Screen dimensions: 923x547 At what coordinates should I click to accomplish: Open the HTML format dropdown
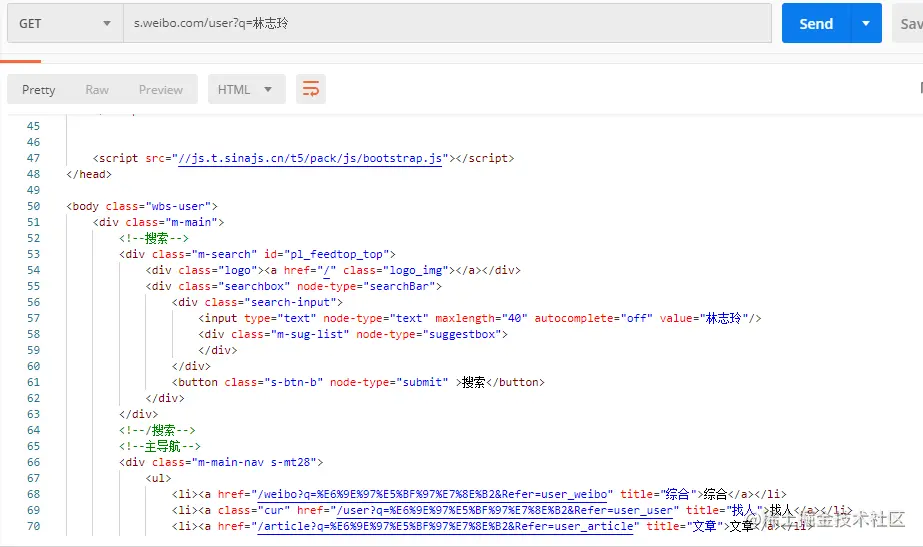click(247, 89)
